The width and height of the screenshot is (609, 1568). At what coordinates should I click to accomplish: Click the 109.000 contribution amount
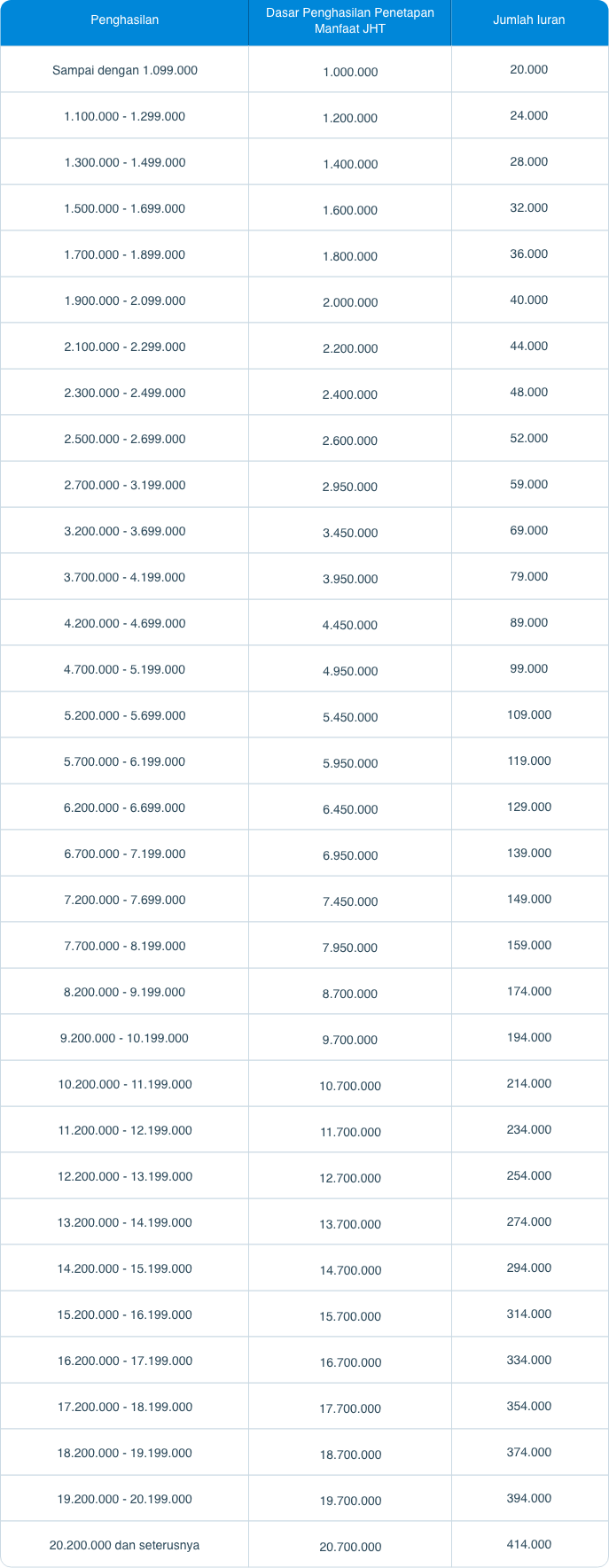click(529, 714)
